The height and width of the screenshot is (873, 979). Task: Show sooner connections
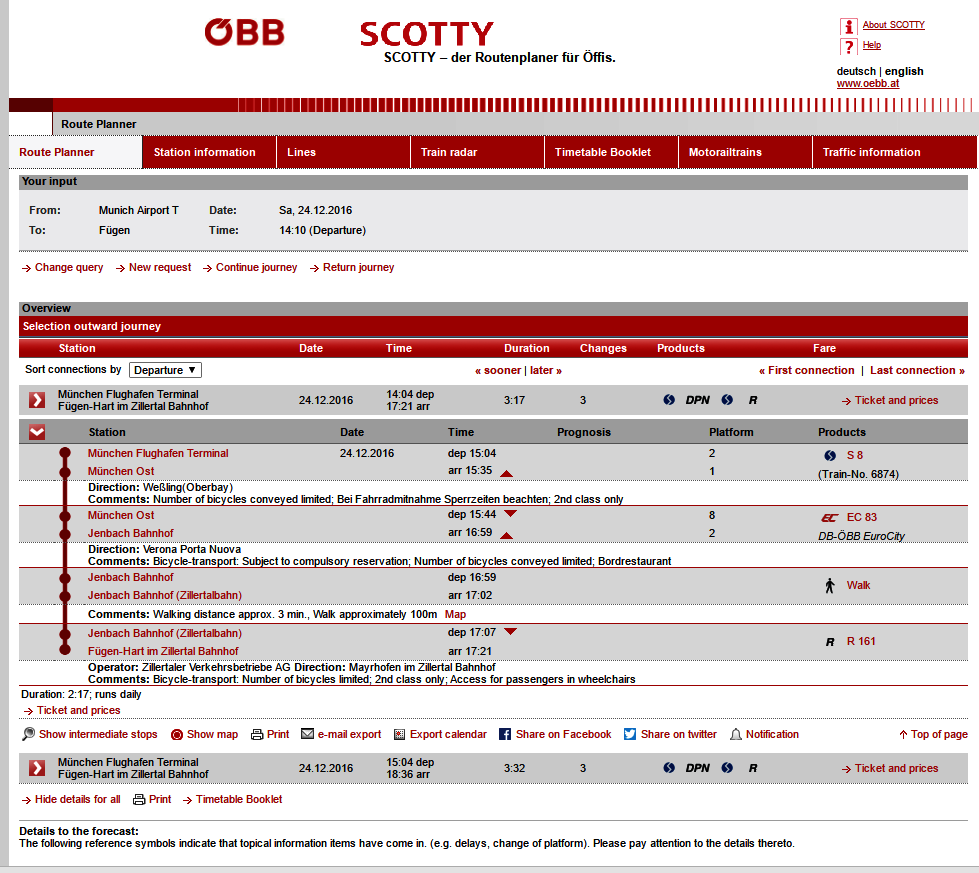pyautogui.click(x=498, y=370)
